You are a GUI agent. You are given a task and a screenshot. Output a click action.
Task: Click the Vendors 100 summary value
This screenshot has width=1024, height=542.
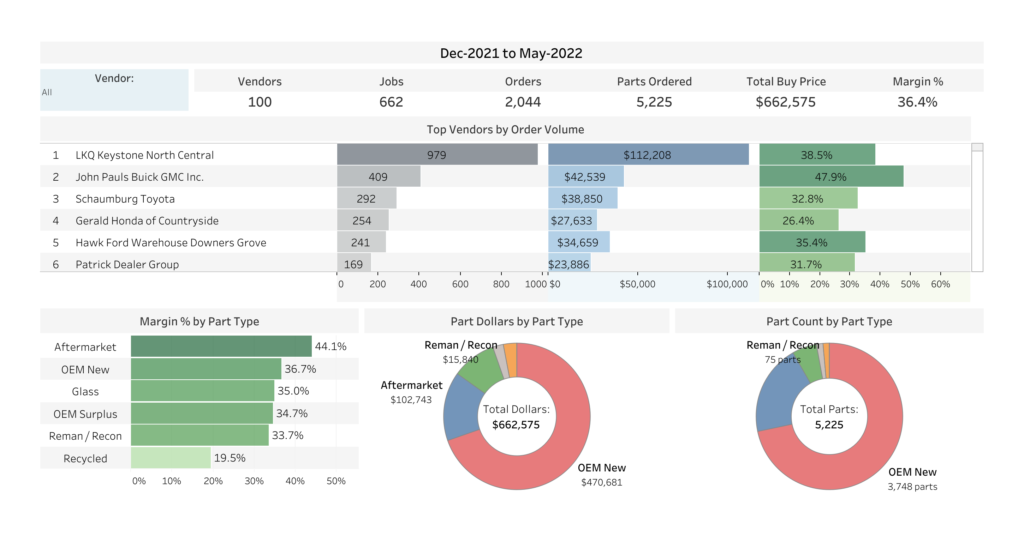click(x=260, y=102)
